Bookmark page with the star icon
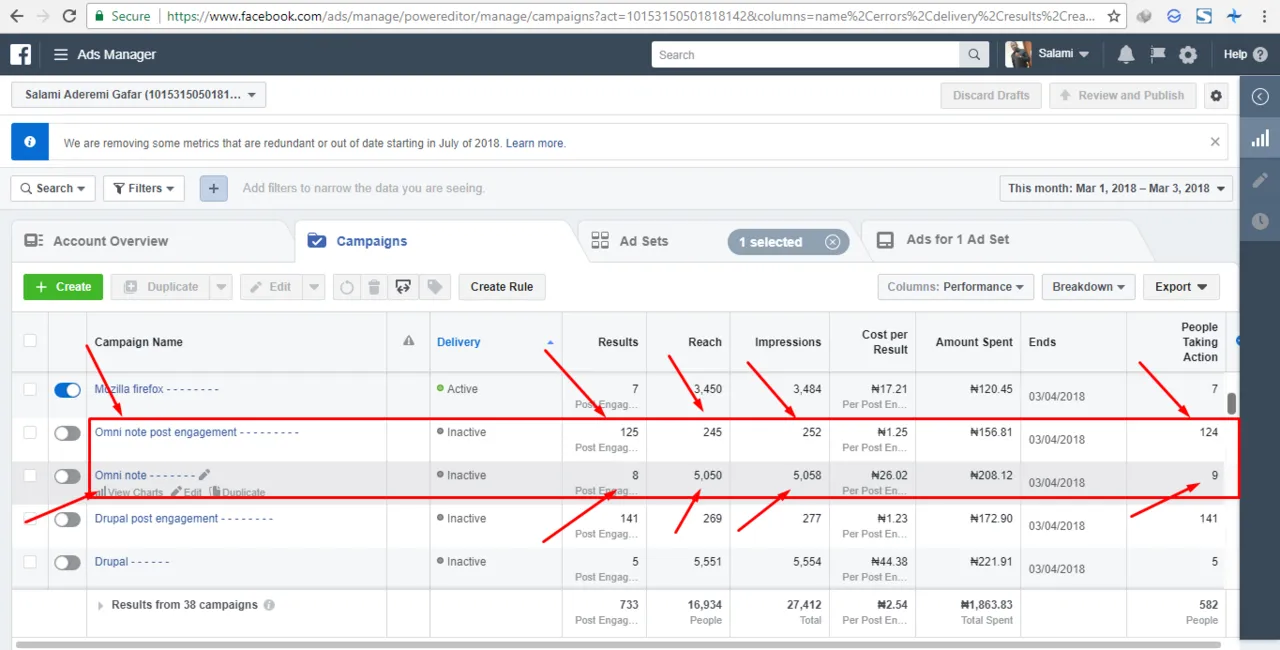This screenshot has height=650, width=1280. pos(1114,16)
